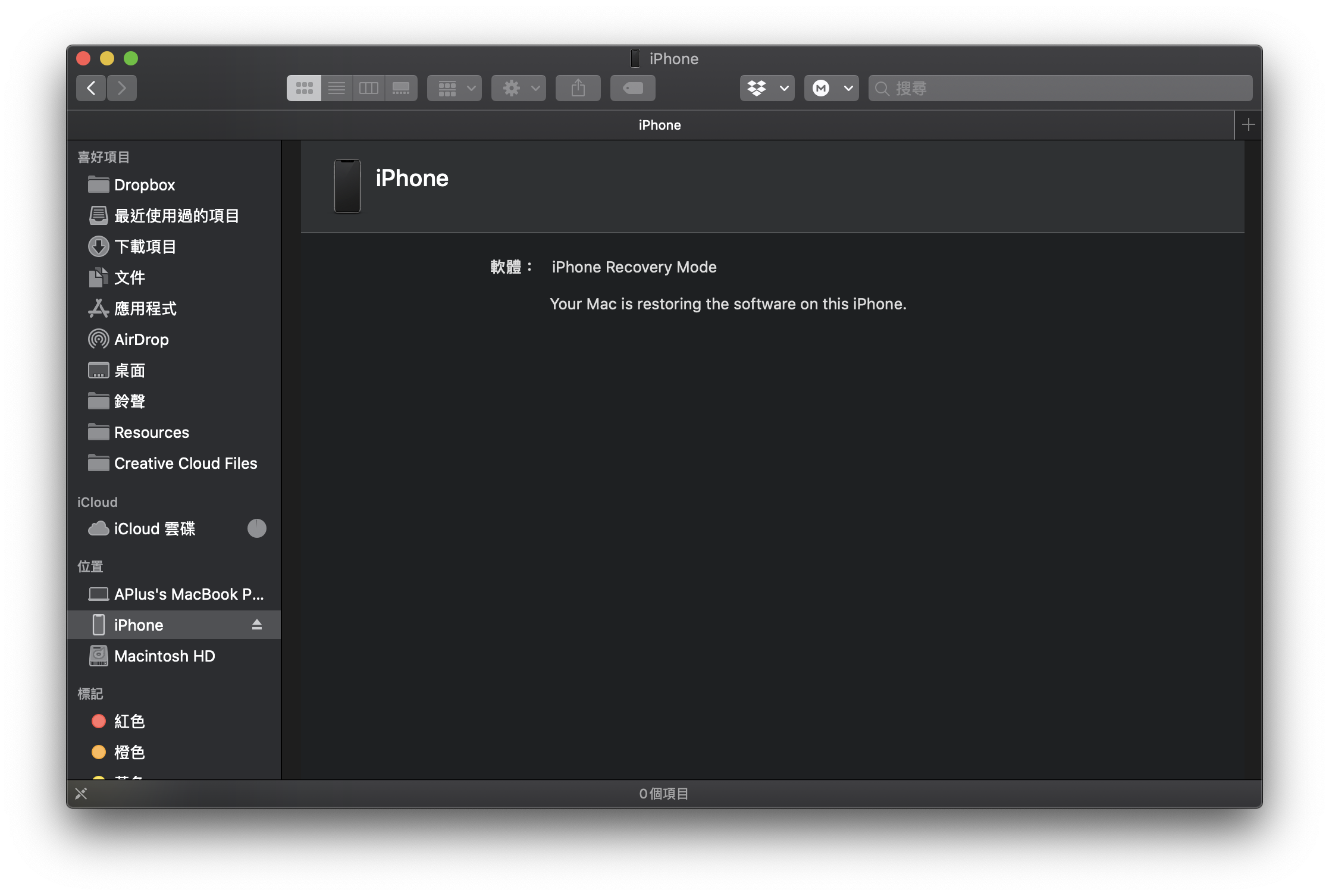
Task: Zoom the window with green button
Action: tap(131, 58)
